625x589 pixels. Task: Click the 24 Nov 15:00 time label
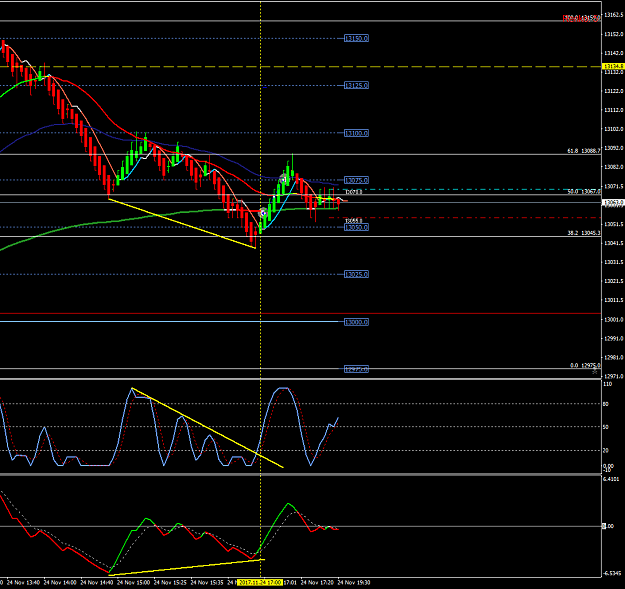coord(134,583)
